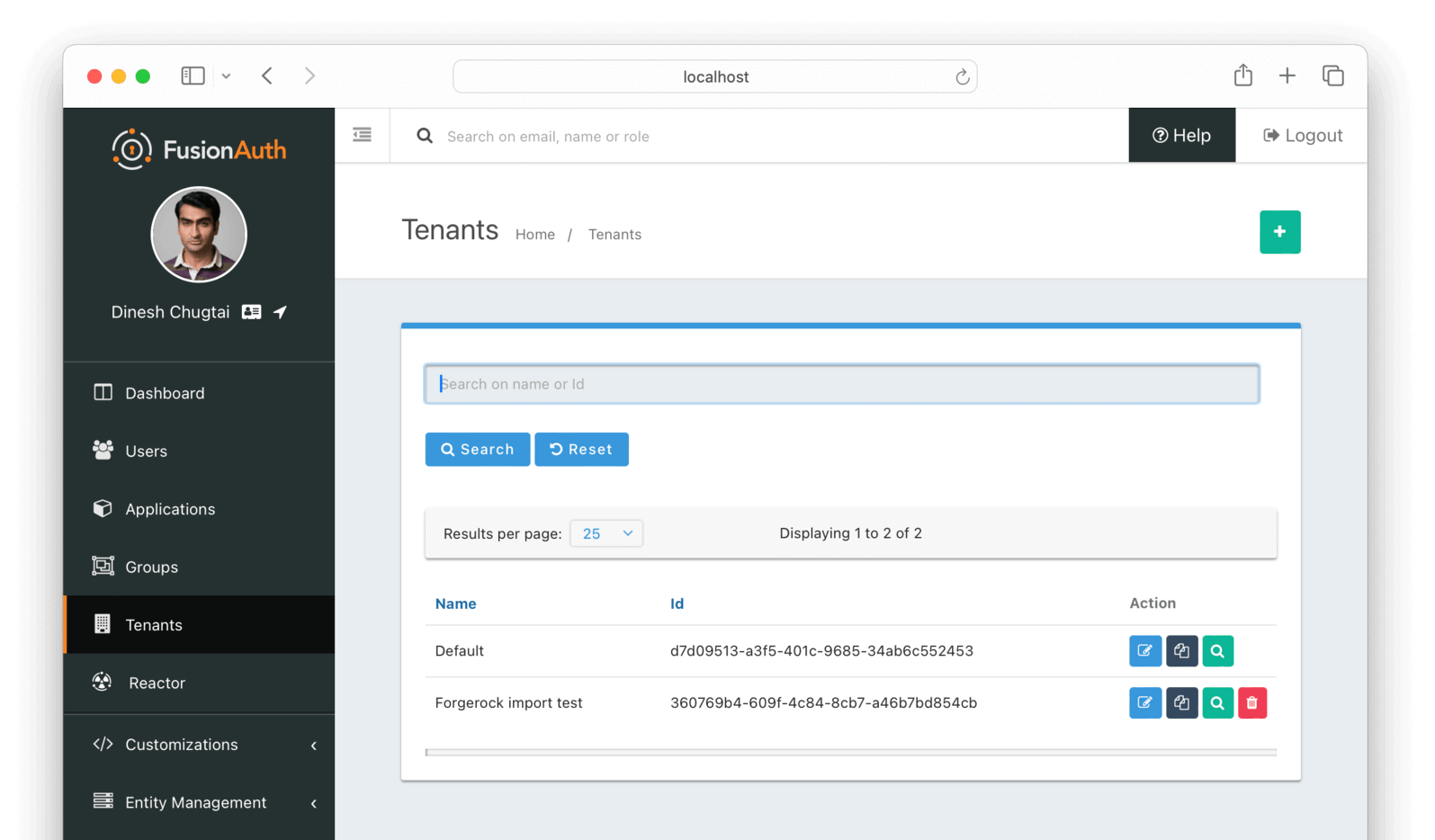Expand the Entity Management submenu

coord(199,802)
